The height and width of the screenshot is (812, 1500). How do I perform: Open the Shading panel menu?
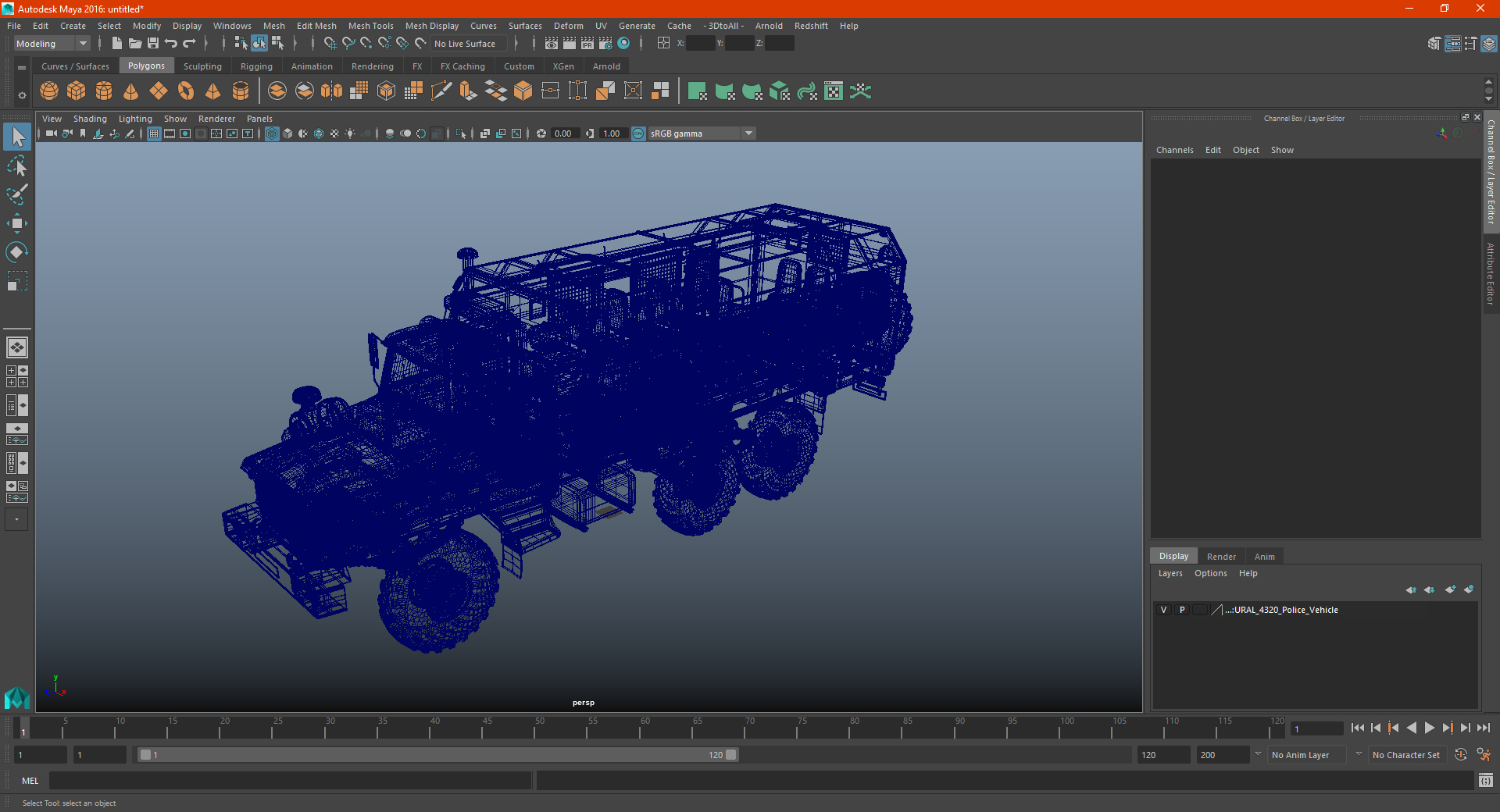tap(90, 119)
